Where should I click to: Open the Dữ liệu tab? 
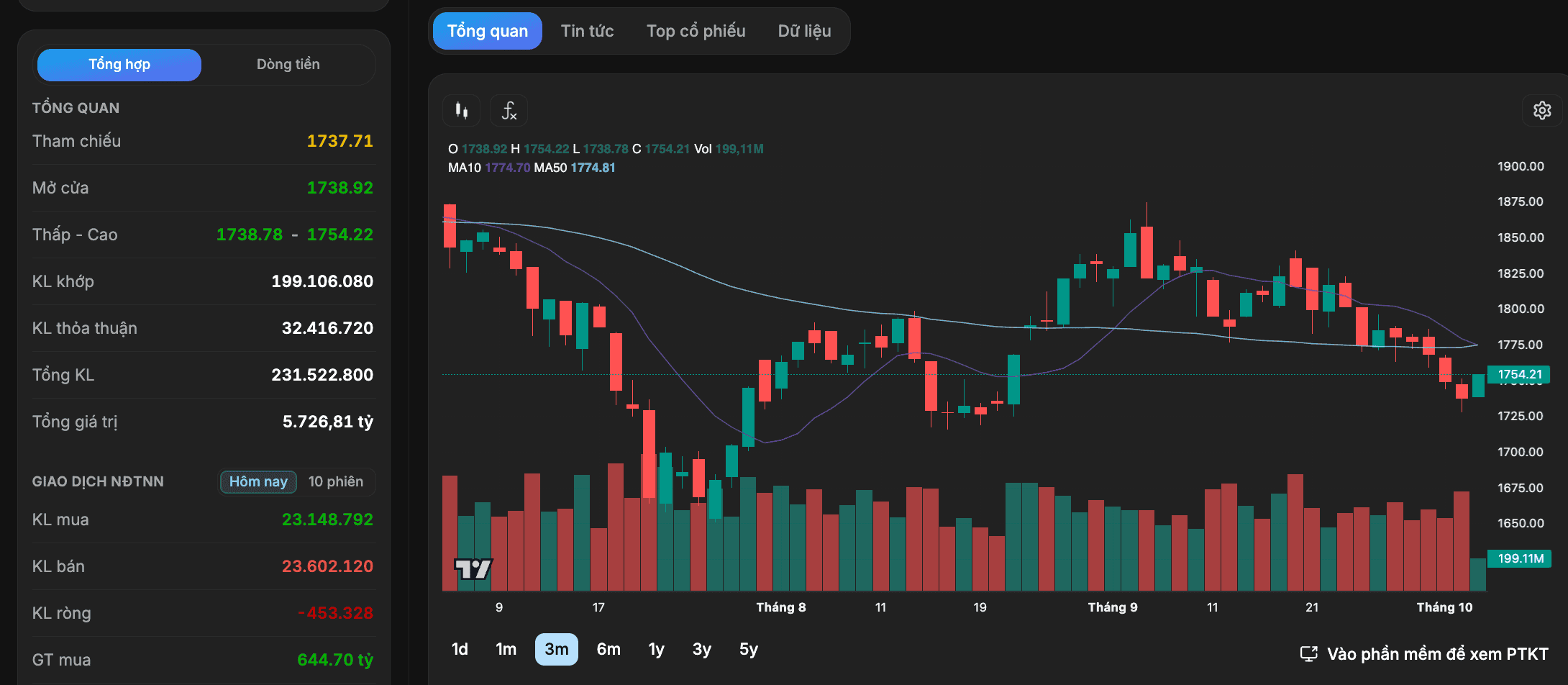click(804, 31)
